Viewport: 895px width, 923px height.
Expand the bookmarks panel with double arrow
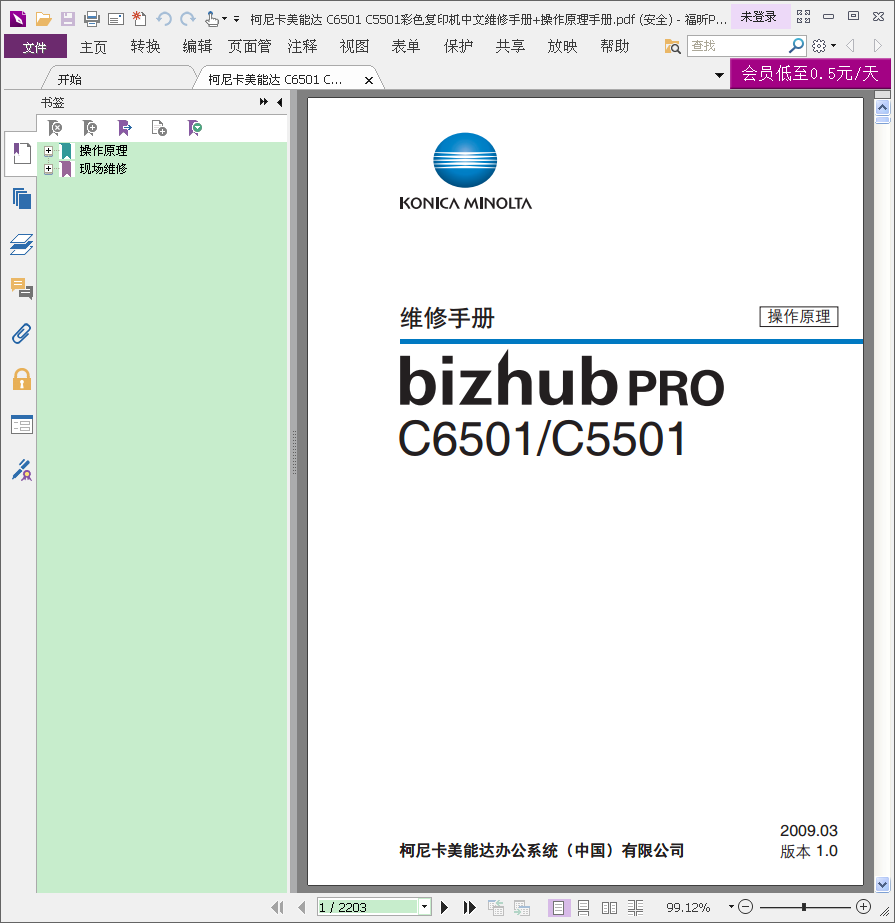(x=263, y=102)
